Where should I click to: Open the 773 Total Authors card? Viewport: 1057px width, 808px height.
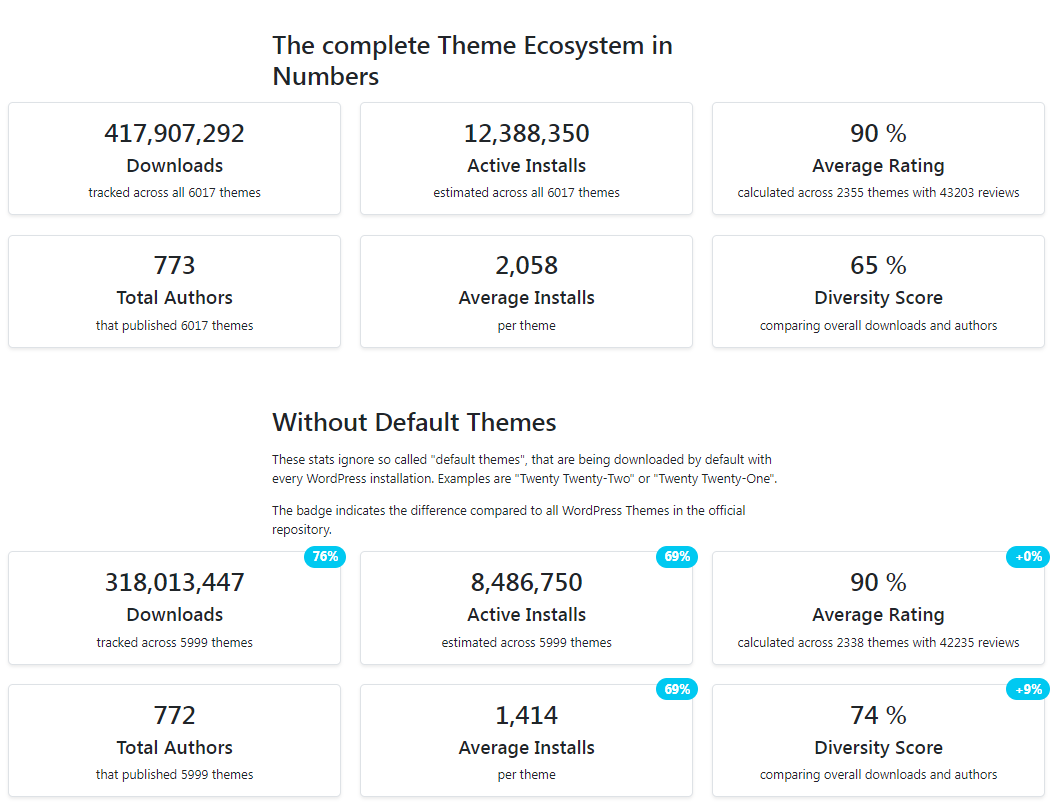pyautogui.click(x=174, y=291)
